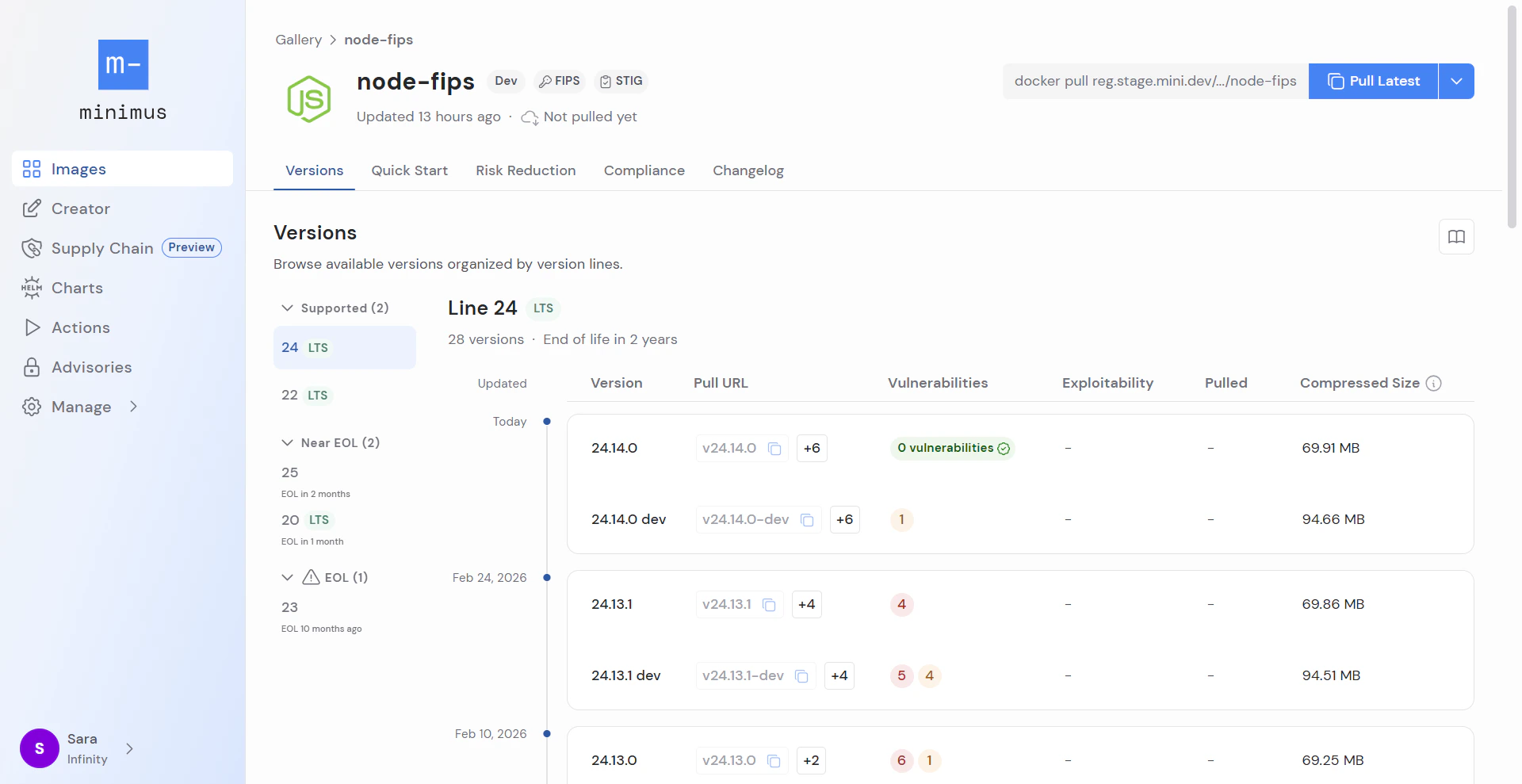Click the node-fips Node.js logo
This screenshot has height=784, width=1522.
(x=309, y=99)
